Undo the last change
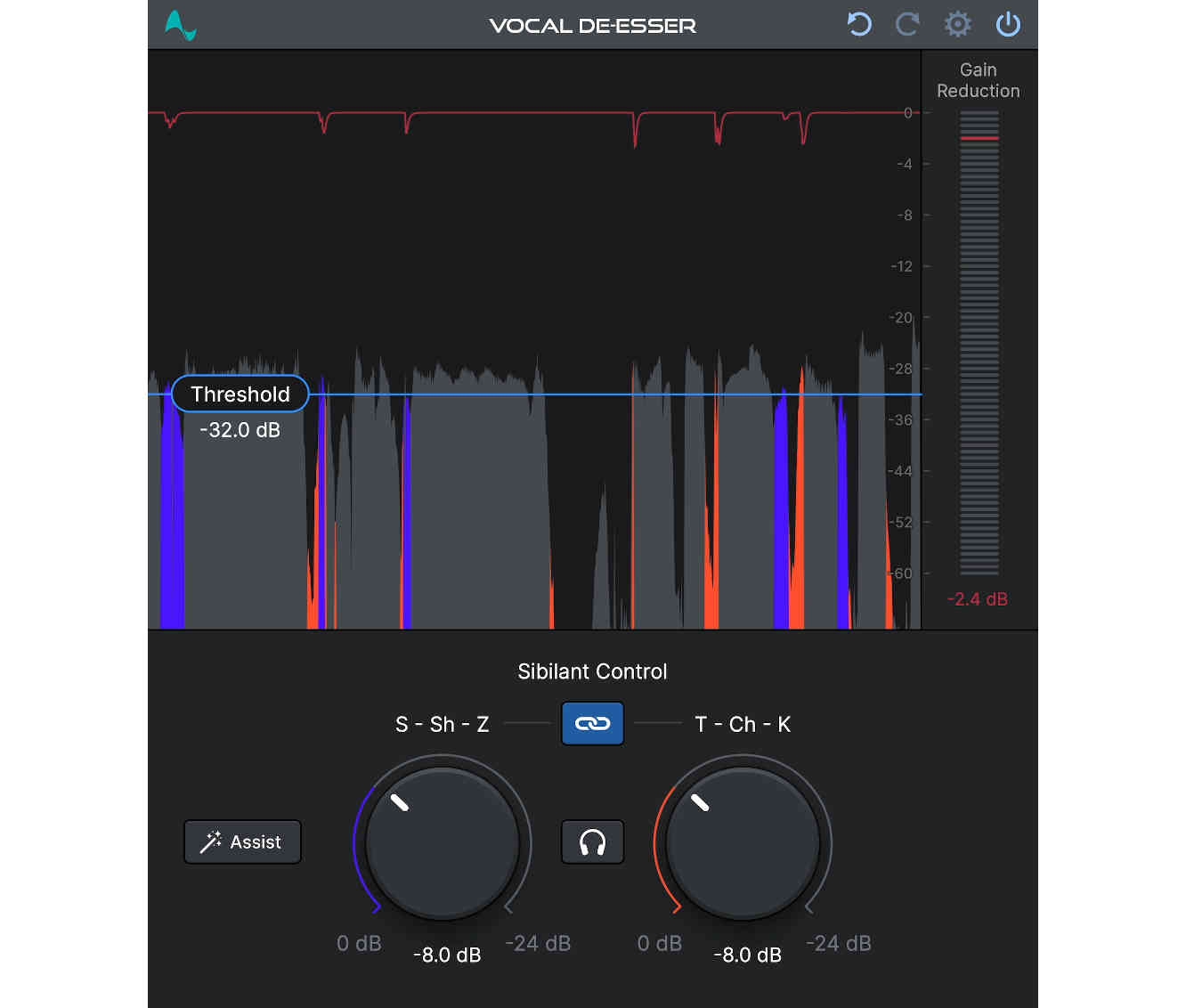Viewport: 1186px width, 1008px height. 858,25
